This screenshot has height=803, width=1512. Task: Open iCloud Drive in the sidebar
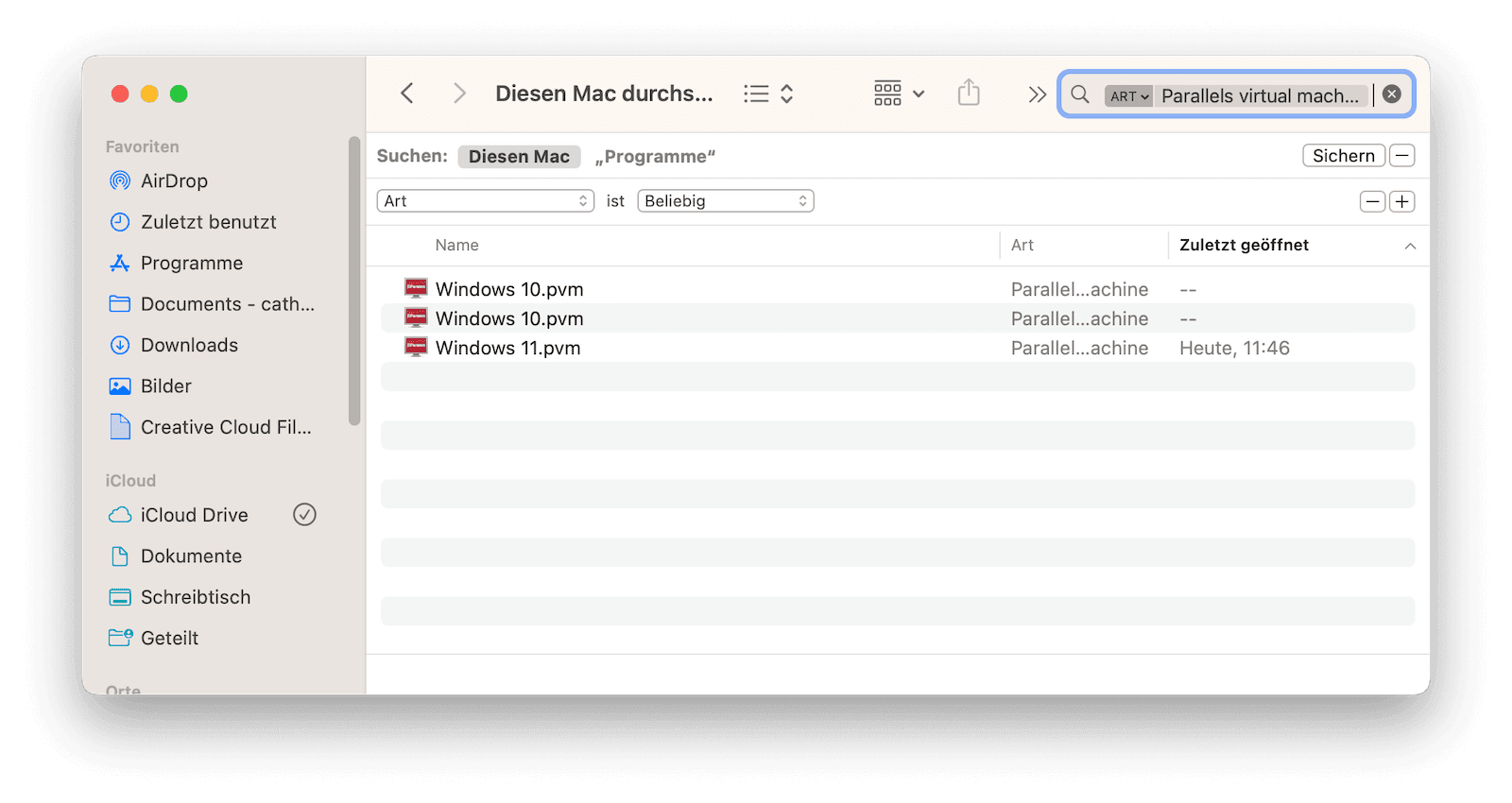click(195, 515)
